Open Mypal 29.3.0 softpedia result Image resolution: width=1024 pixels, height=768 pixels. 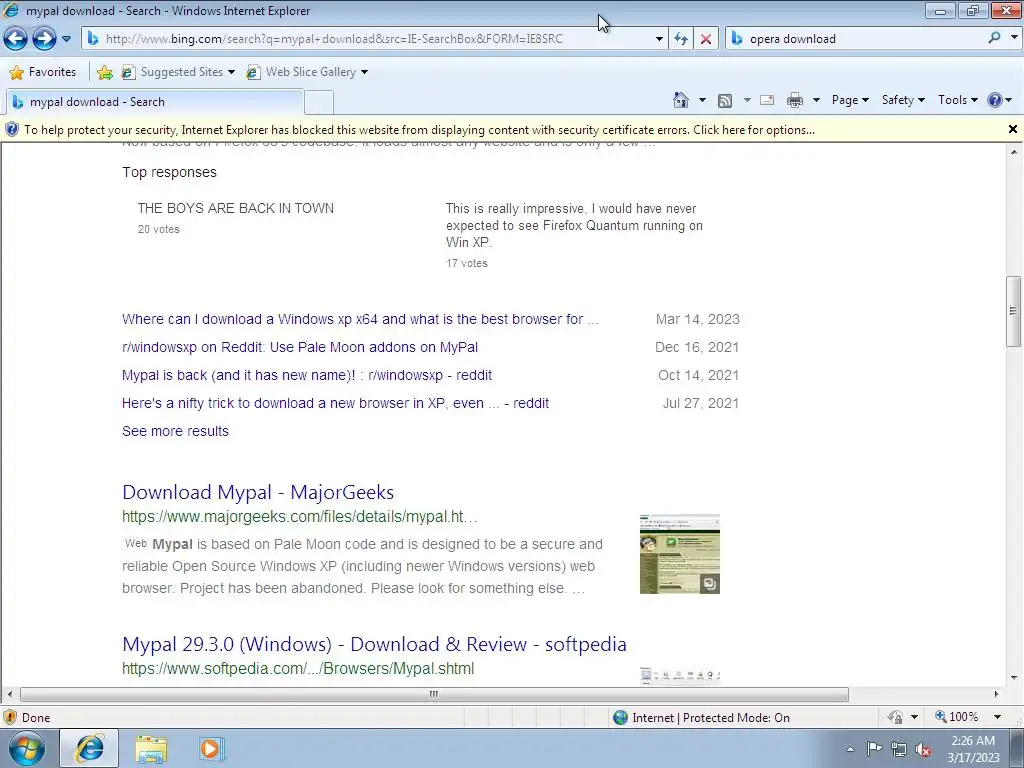[374, 644]
